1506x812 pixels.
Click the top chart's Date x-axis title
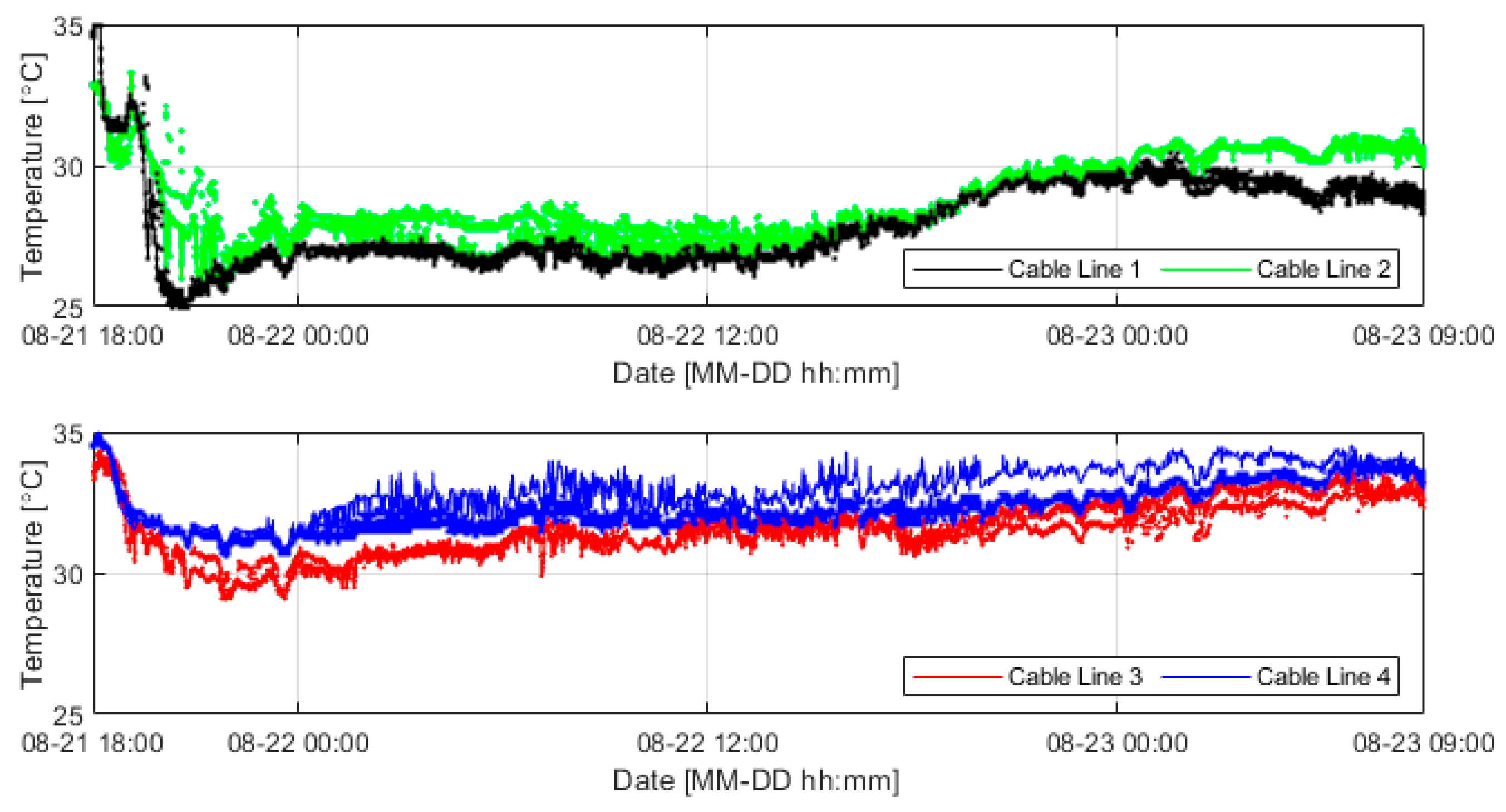coord(755,373)
